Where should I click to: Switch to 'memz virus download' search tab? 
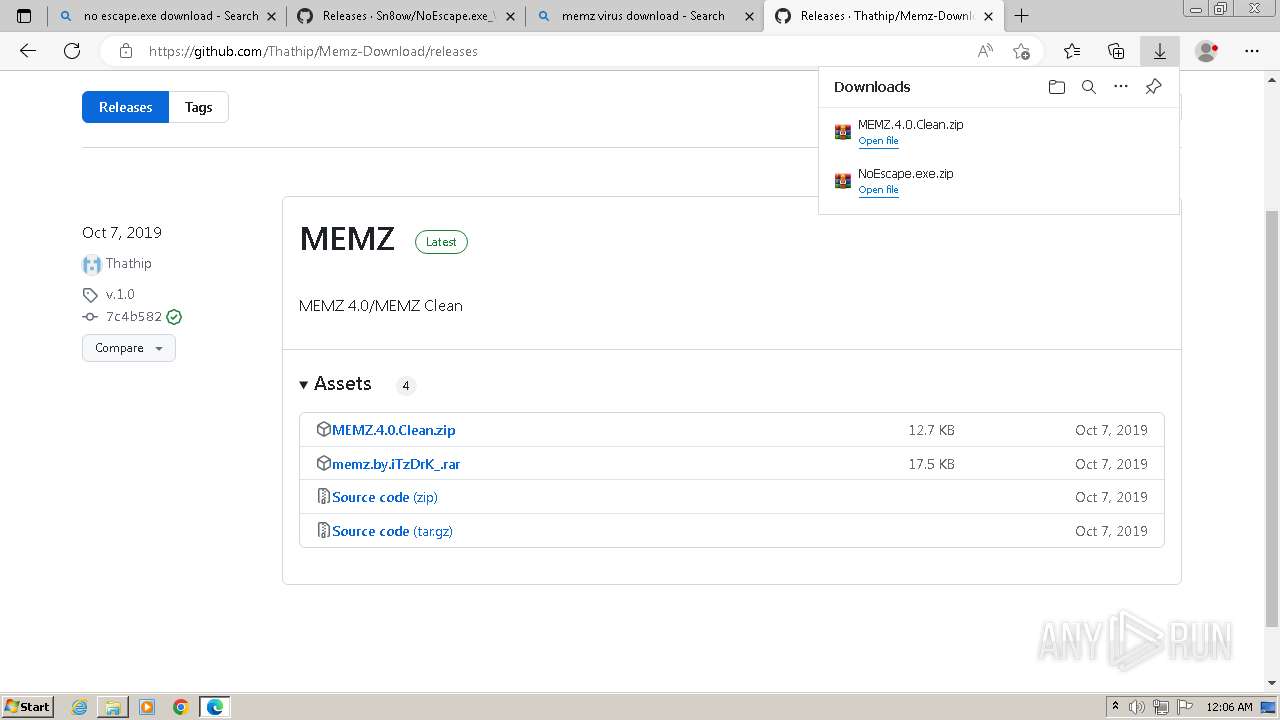(644, 16)
